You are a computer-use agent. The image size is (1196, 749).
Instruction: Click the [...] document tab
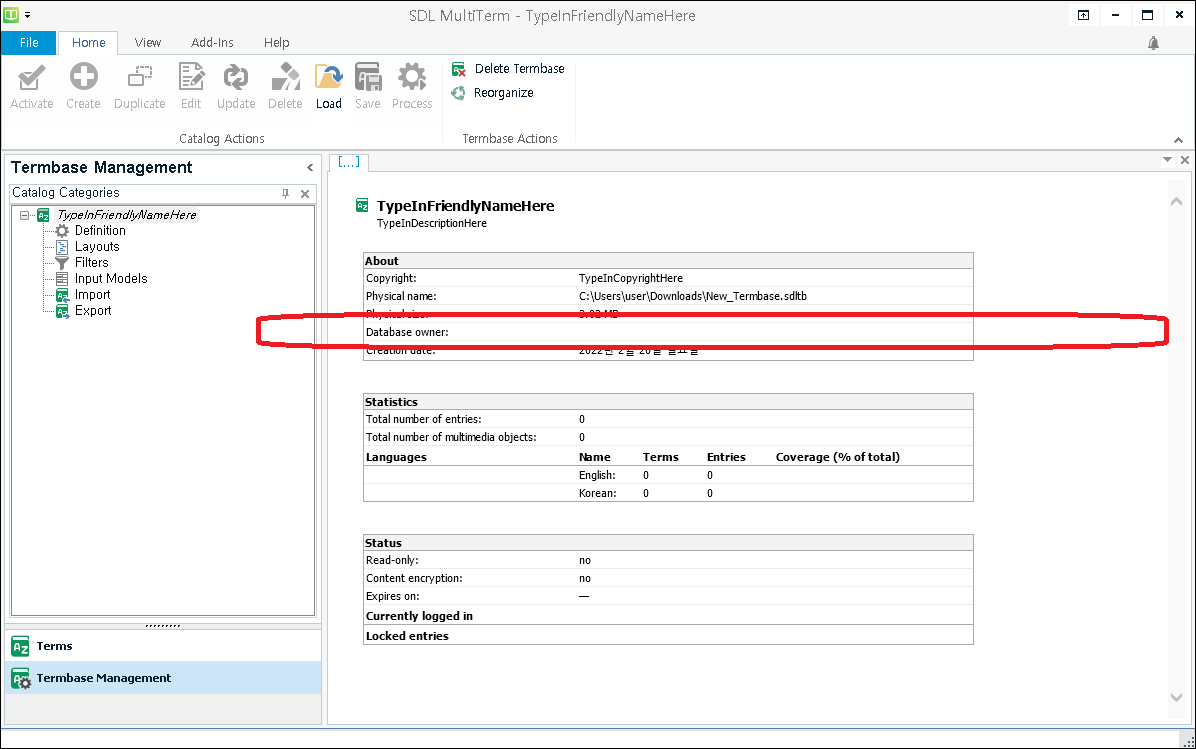coord(349,162)
